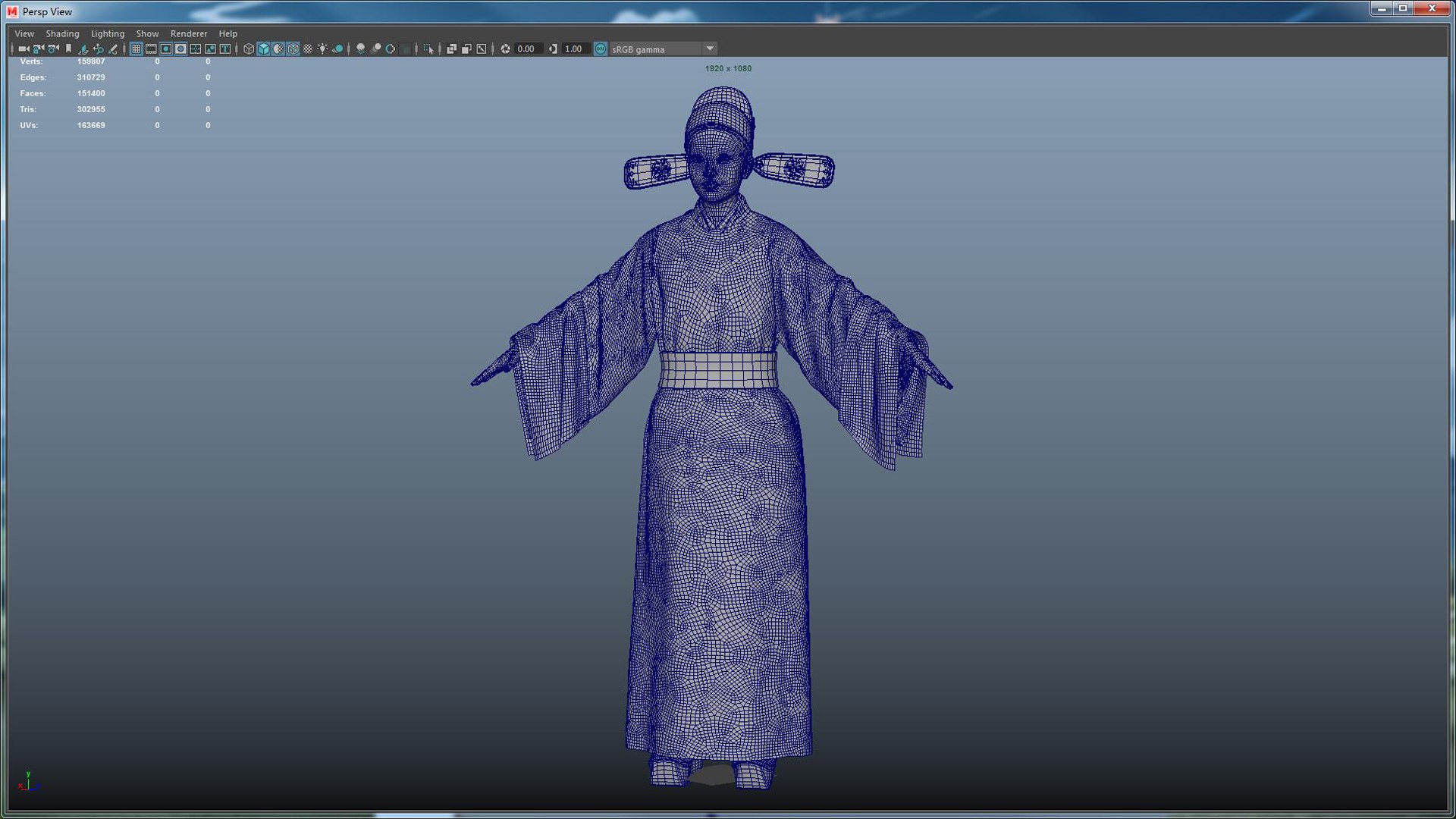Toggle Wireframe on Shaded
1456x819 pixels.
pyautogui.click(x=293, y=49)
